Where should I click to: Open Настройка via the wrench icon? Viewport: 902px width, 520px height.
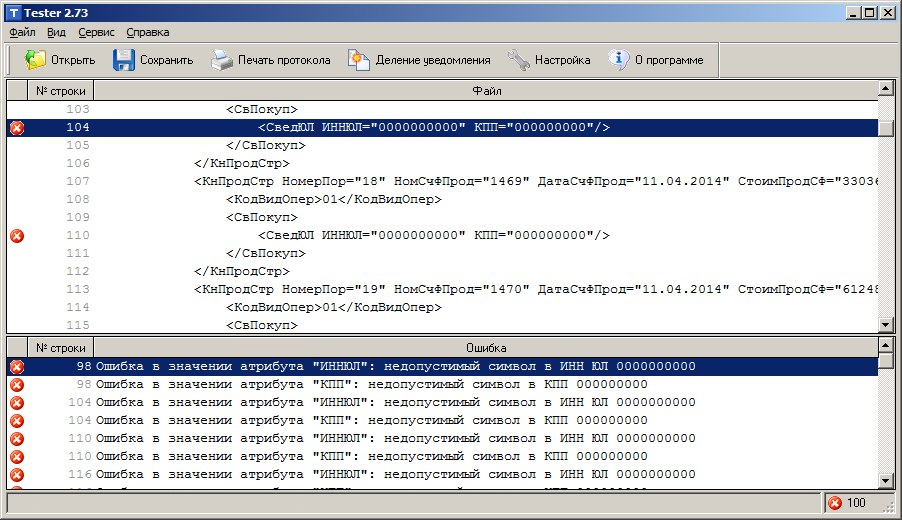[x=518, y=60]
